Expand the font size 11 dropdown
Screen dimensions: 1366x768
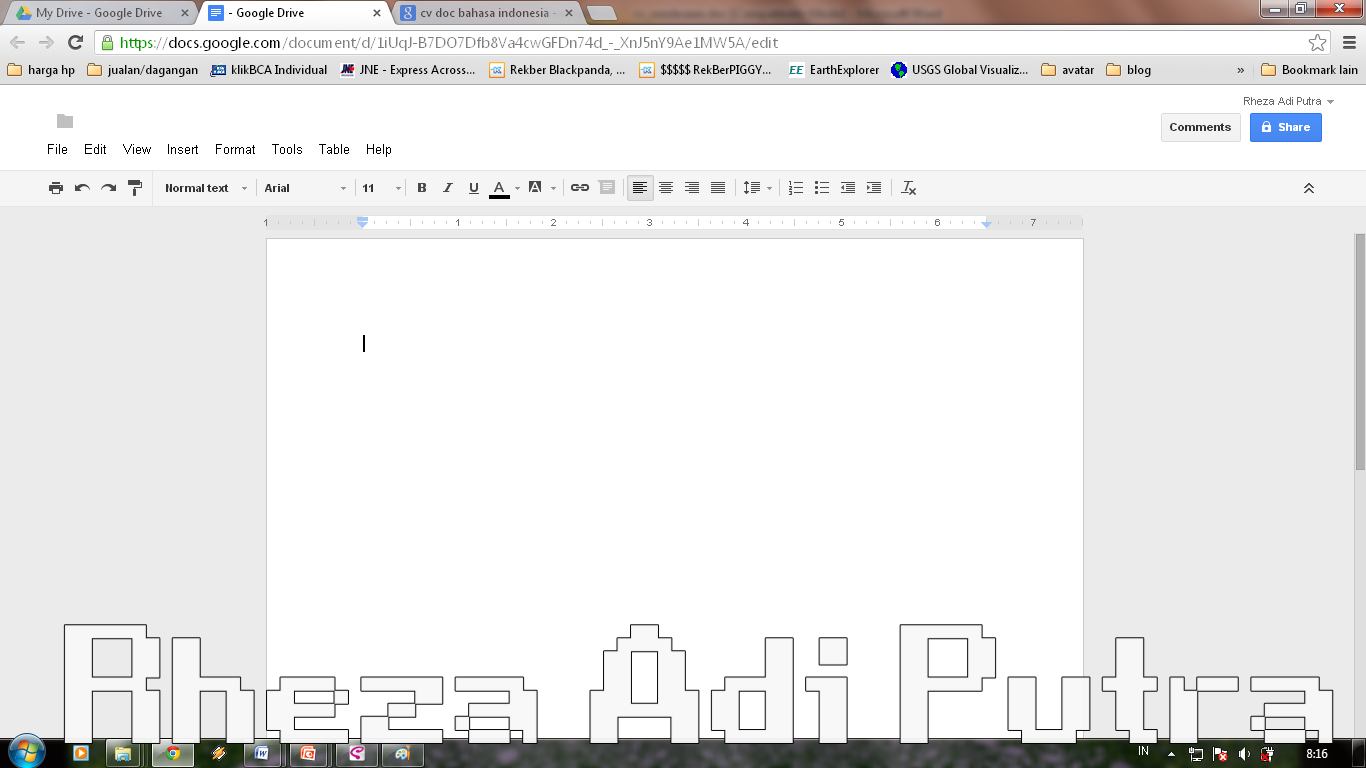click(382, 188)
